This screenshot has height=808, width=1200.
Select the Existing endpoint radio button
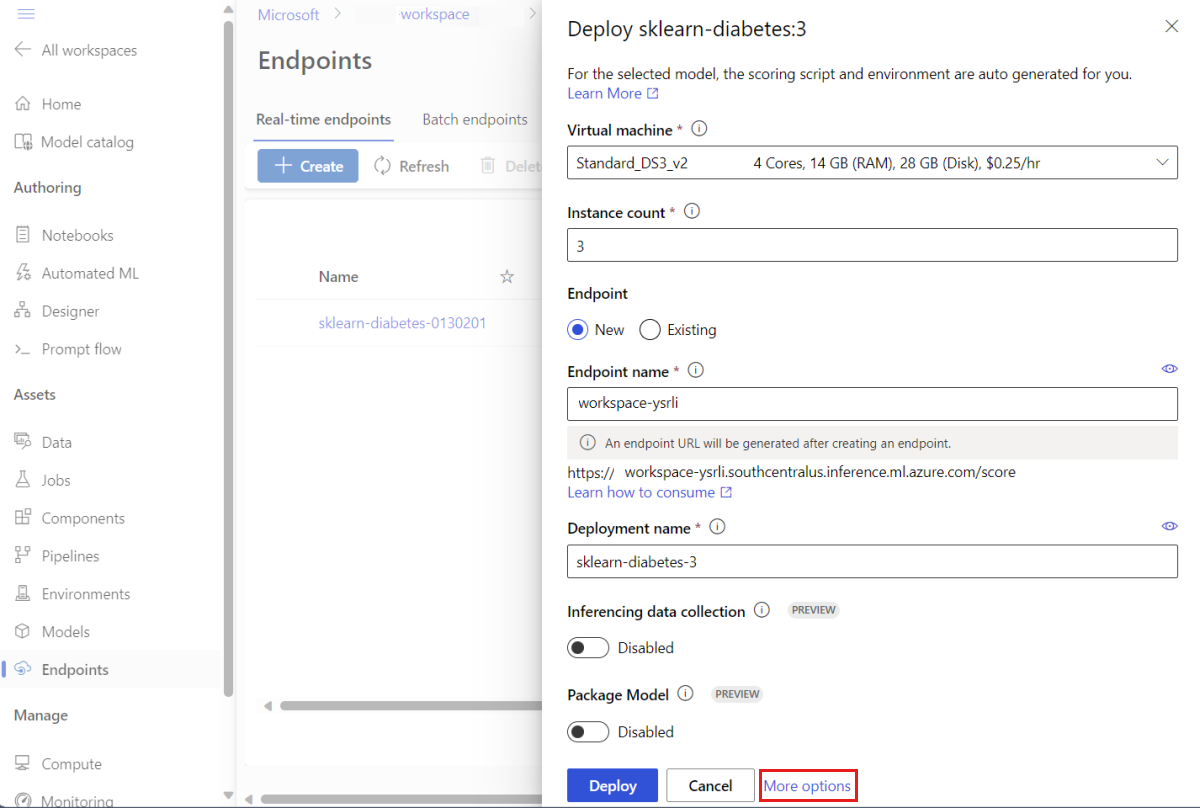pos(650,330)
